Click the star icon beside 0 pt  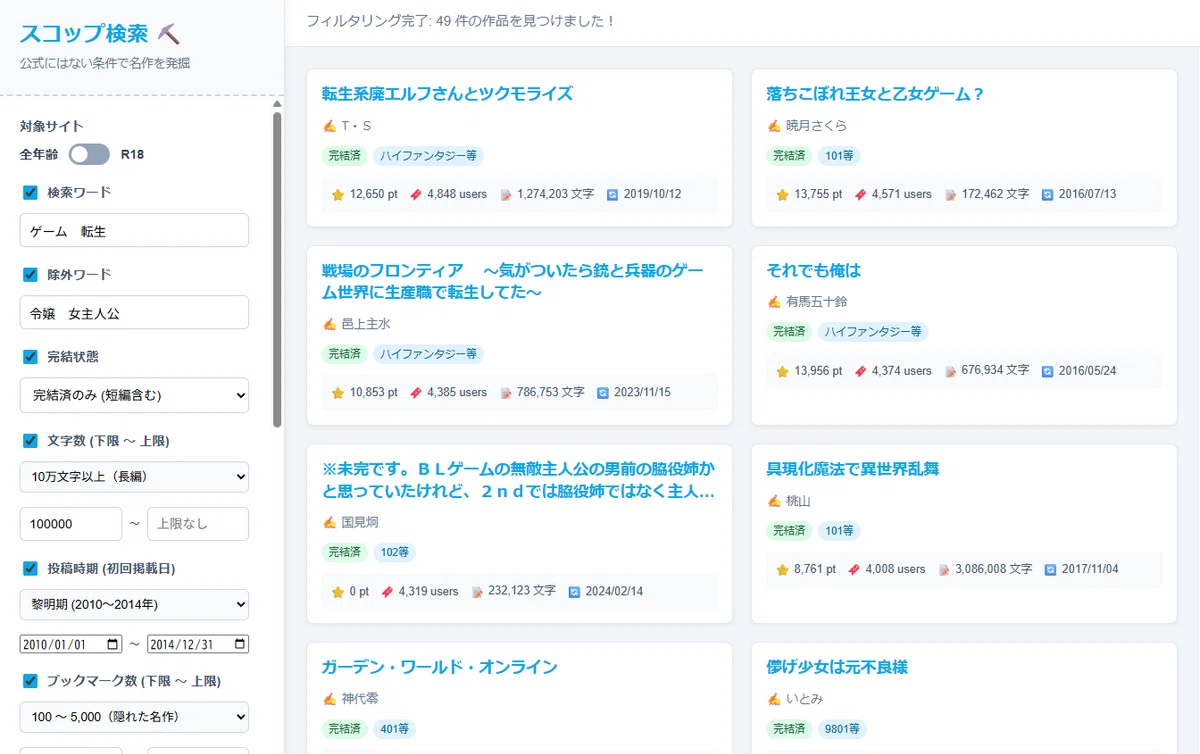[338, 591]
